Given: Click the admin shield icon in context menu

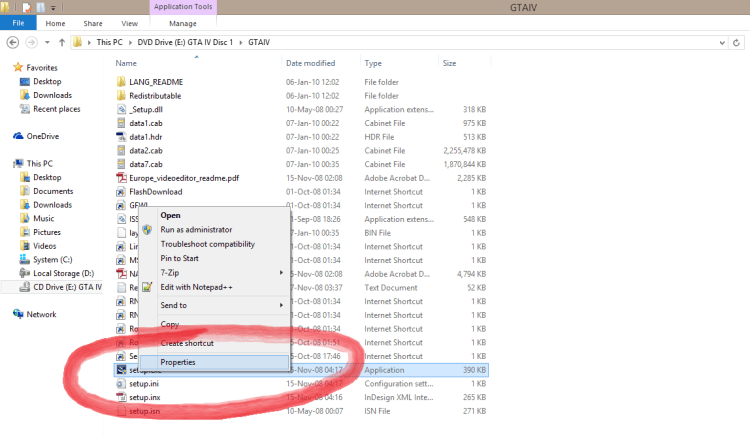Looking at the screenshot, I should coord(147,229).
